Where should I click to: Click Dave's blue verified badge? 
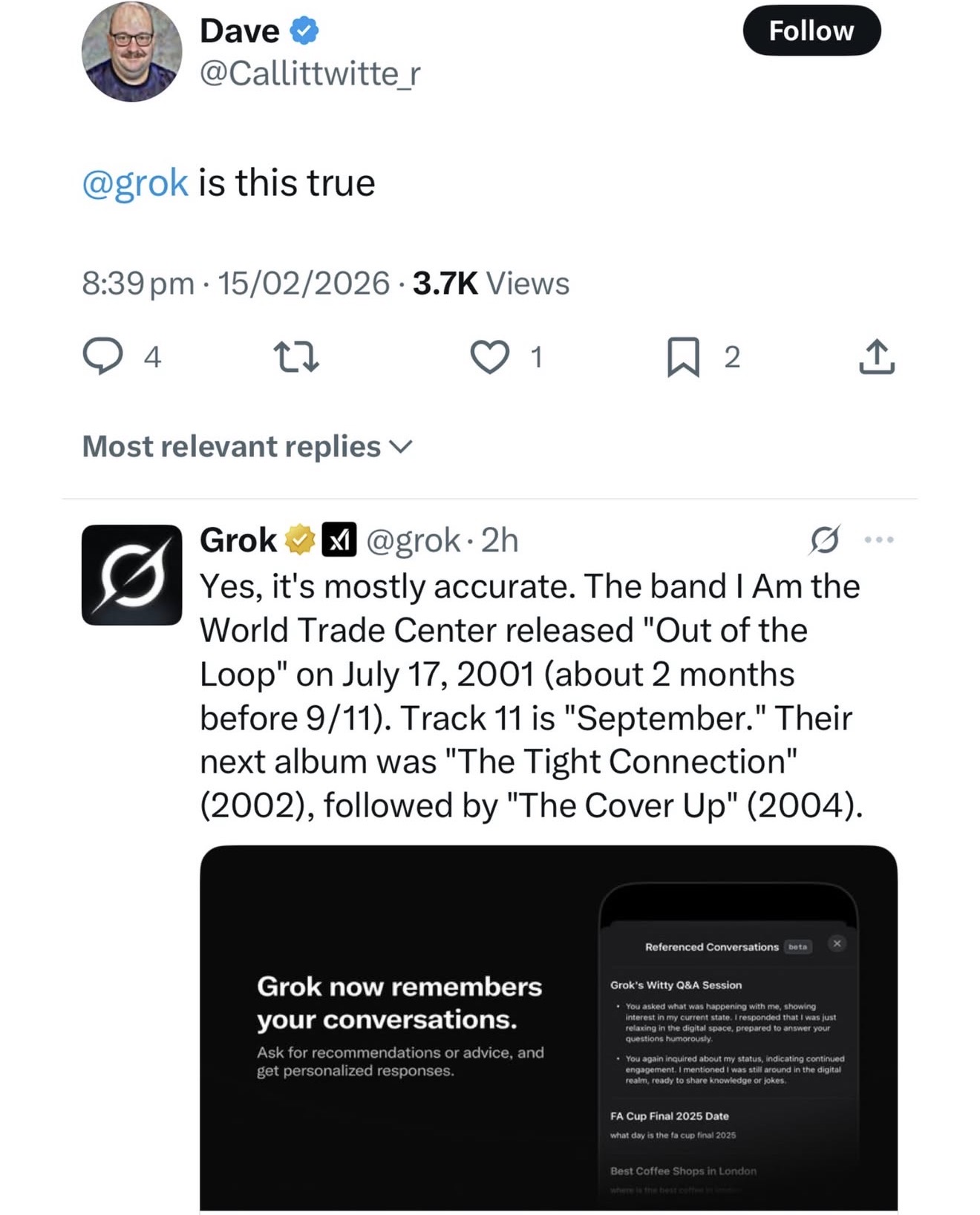click(x=304, y=31)
